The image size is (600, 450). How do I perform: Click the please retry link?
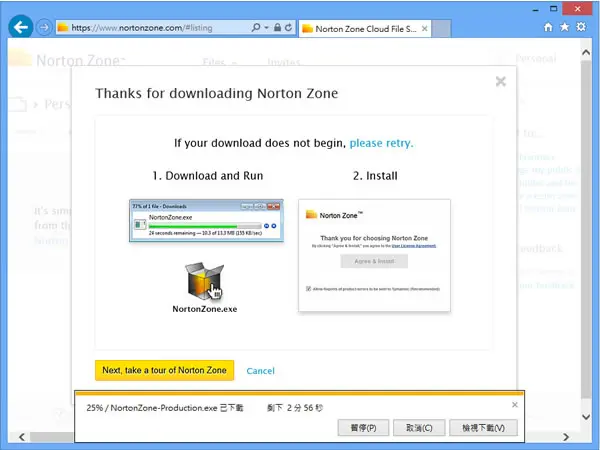(381, 143)
